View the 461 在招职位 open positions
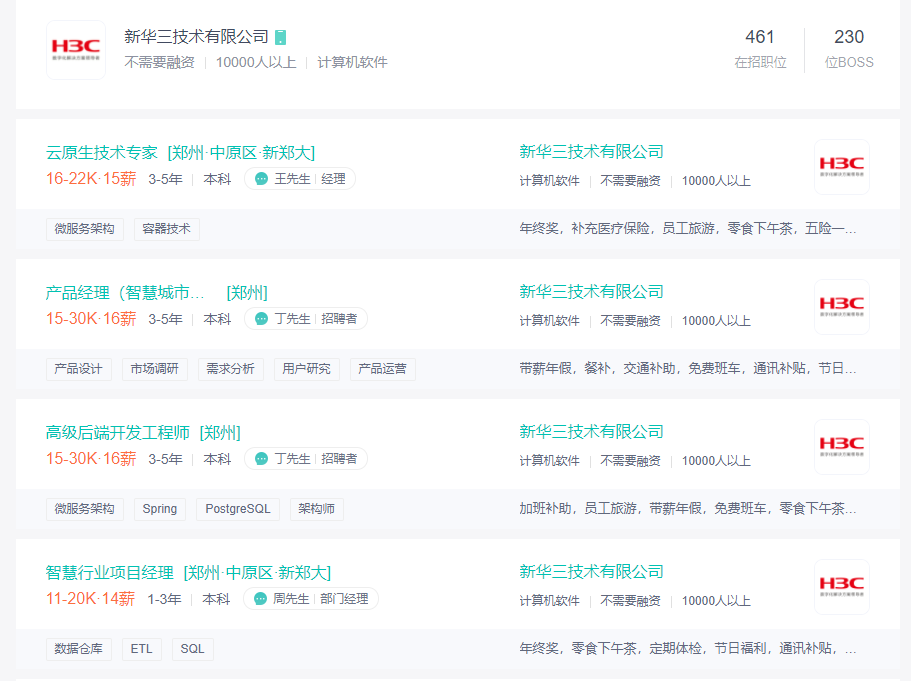 pos(760,48)
